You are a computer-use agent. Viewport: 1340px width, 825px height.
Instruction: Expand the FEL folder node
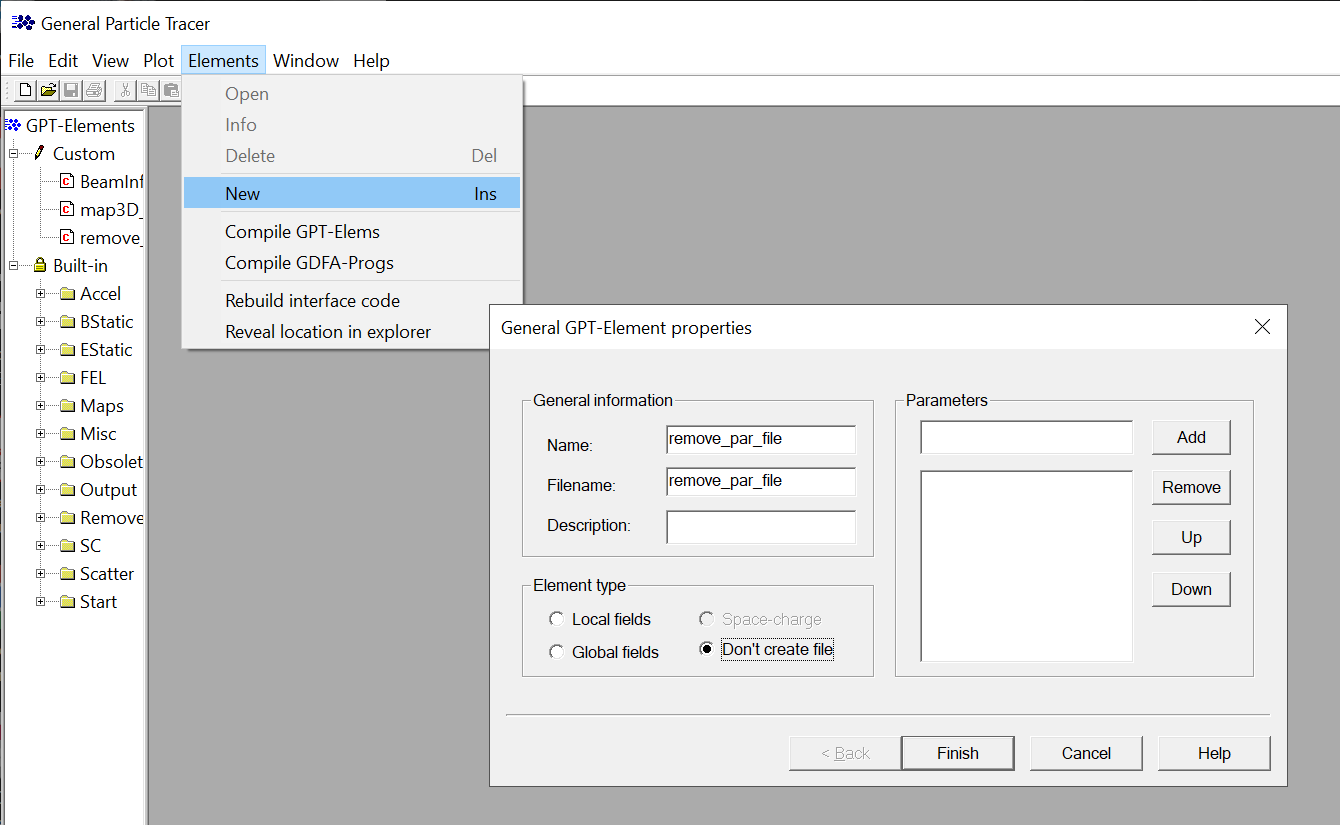pos(41,377)
